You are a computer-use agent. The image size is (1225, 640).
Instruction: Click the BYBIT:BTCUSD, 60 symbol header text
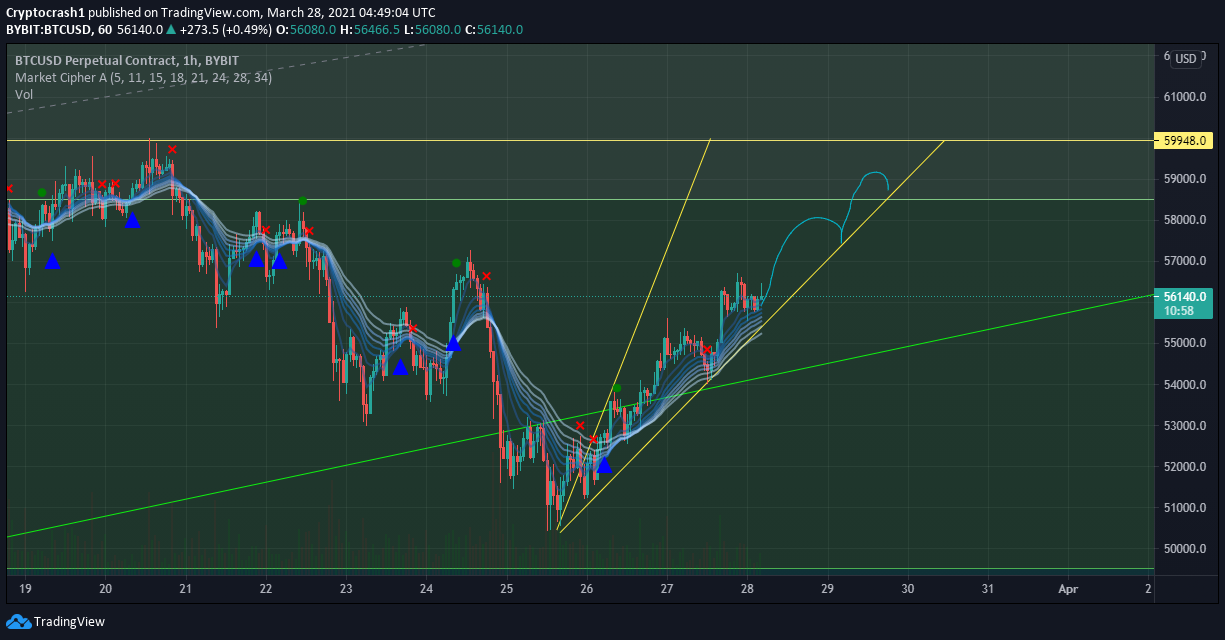click(59, 30)
